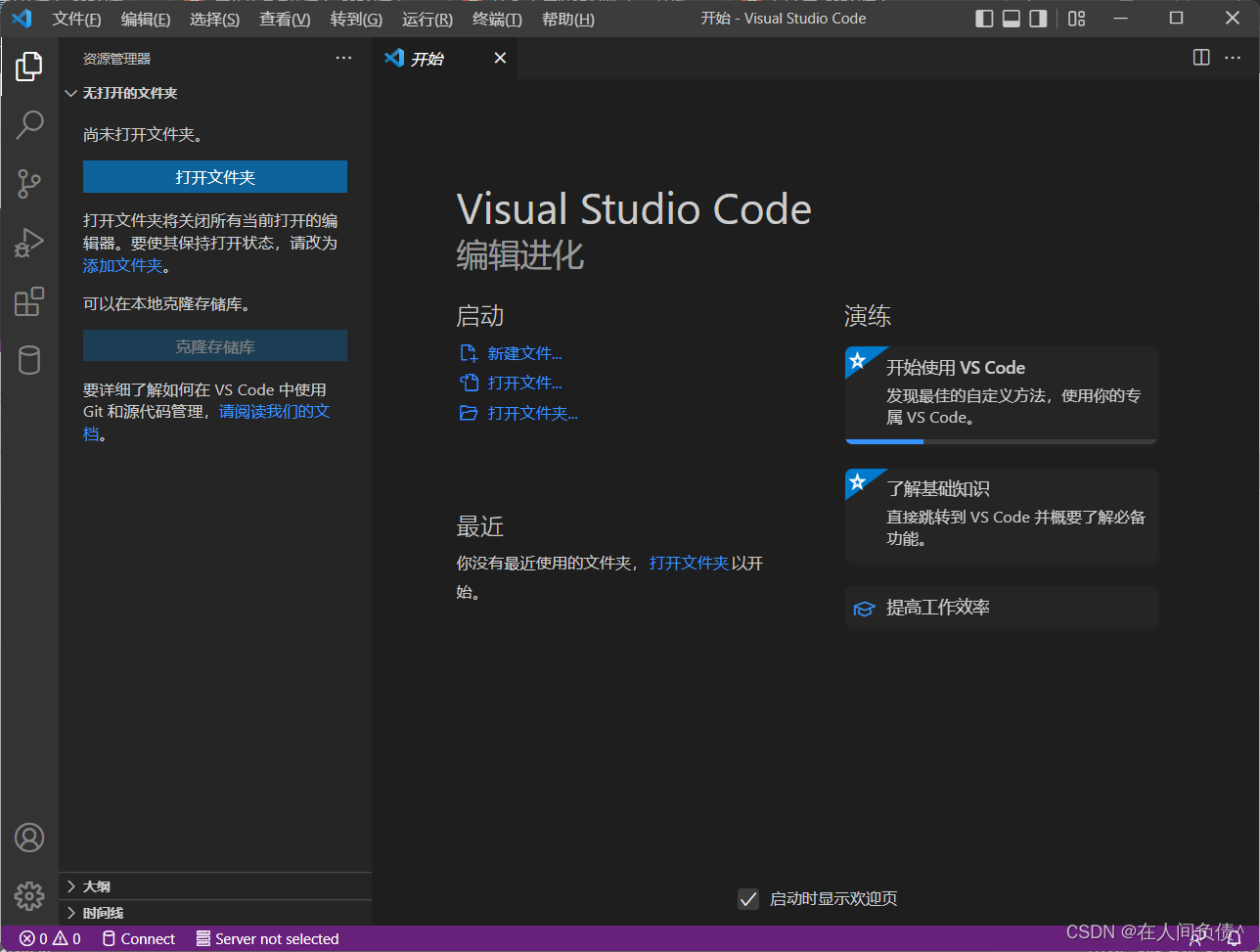Open editor more actions ellipsis
The image size is (1260, 952).
(x=1233, y=58)
